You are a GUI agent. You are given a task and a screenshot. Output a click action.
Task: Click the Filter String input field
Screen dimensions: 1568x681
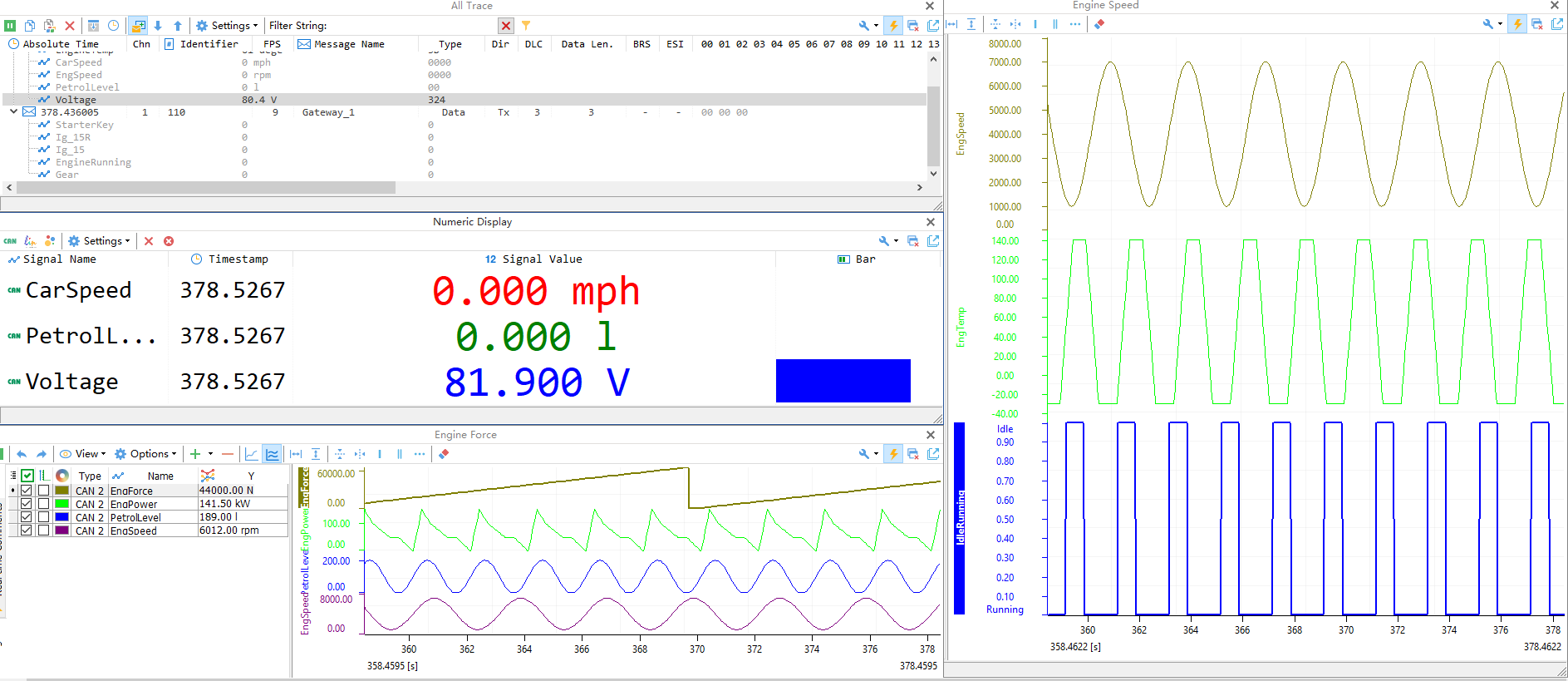pos(411,26)
